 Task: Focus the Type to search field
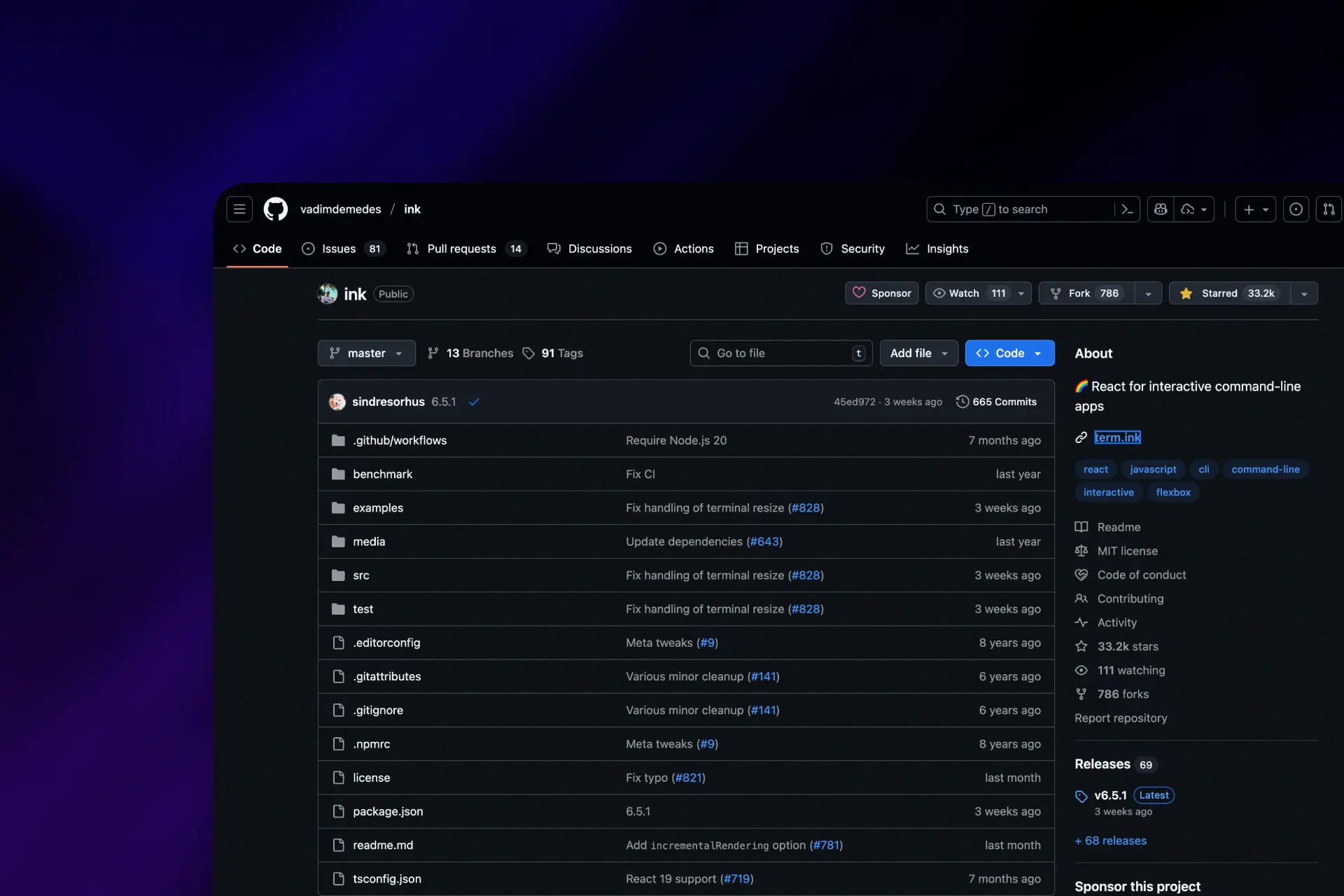click(x=1022, y=209)
